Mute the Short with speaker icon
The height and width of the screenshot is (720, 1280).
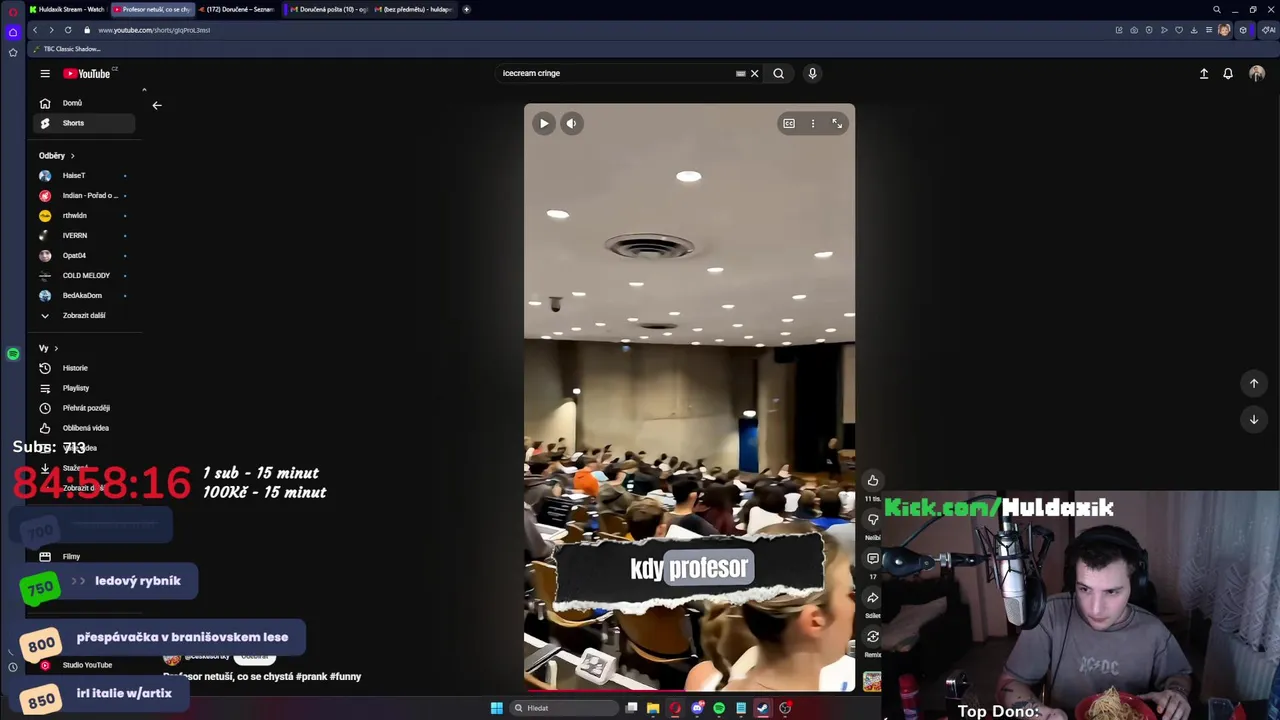pos(571,124)
